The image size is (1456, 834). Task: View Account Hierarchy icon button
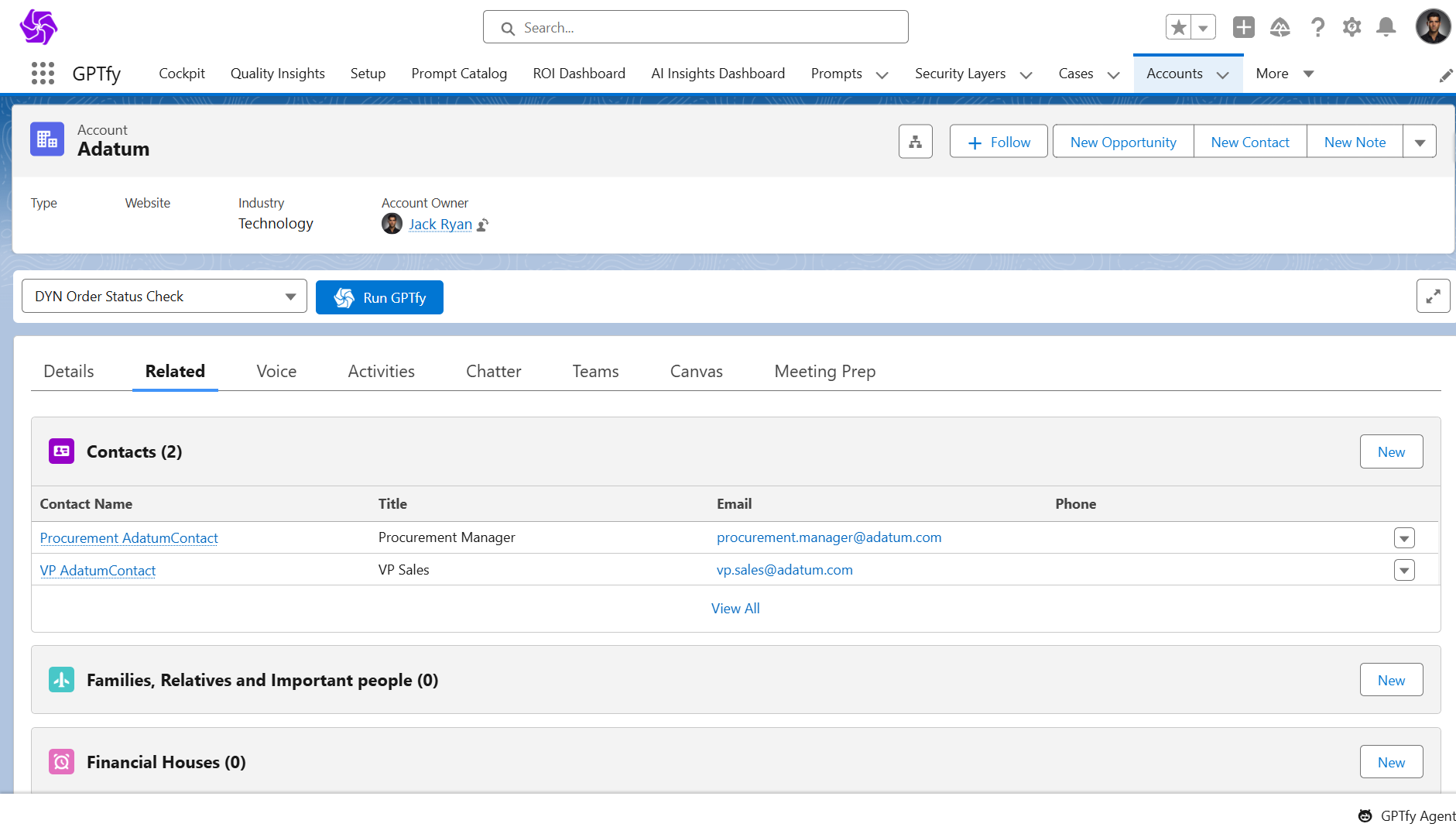tap(916, 142)
